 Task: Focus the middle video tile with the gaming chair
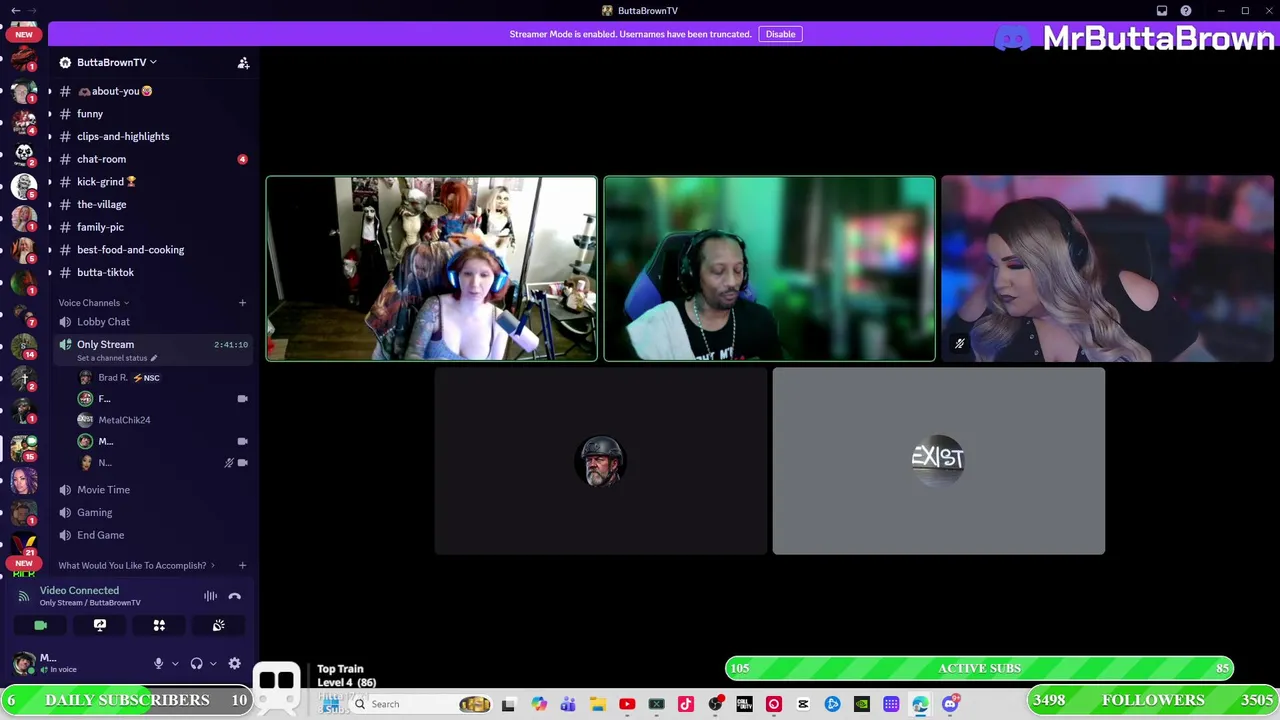[x=769, y=268]
